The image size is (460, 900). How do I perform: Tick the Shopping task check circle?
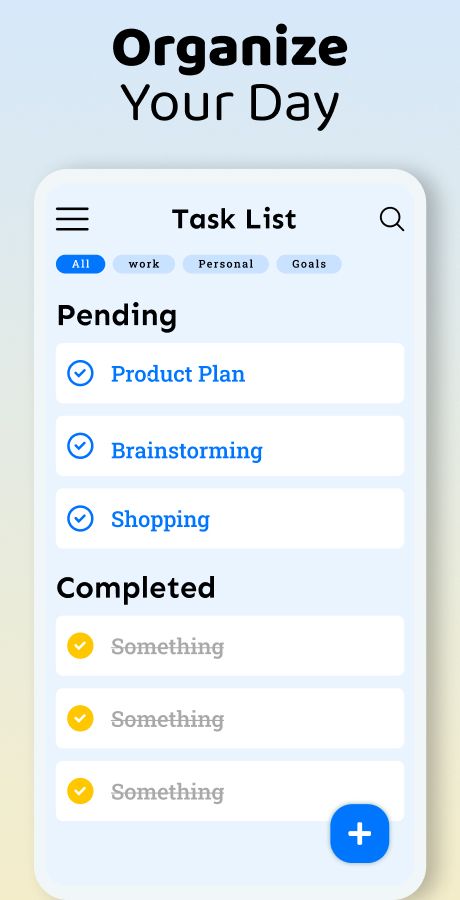point(80,518)
